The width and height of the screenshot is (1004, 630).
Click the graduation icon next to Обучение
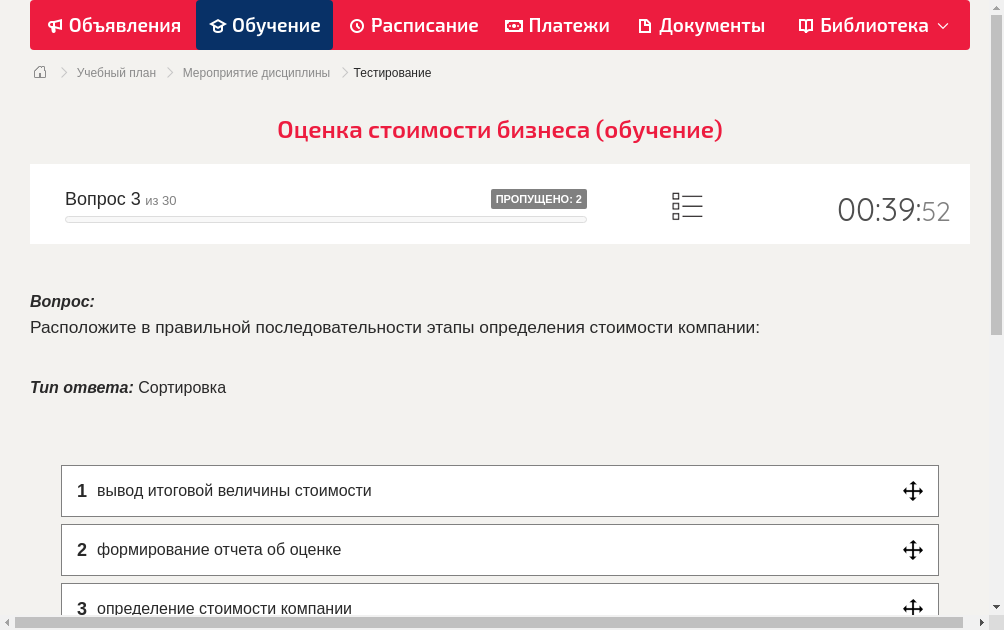click(x=216, y=25)
